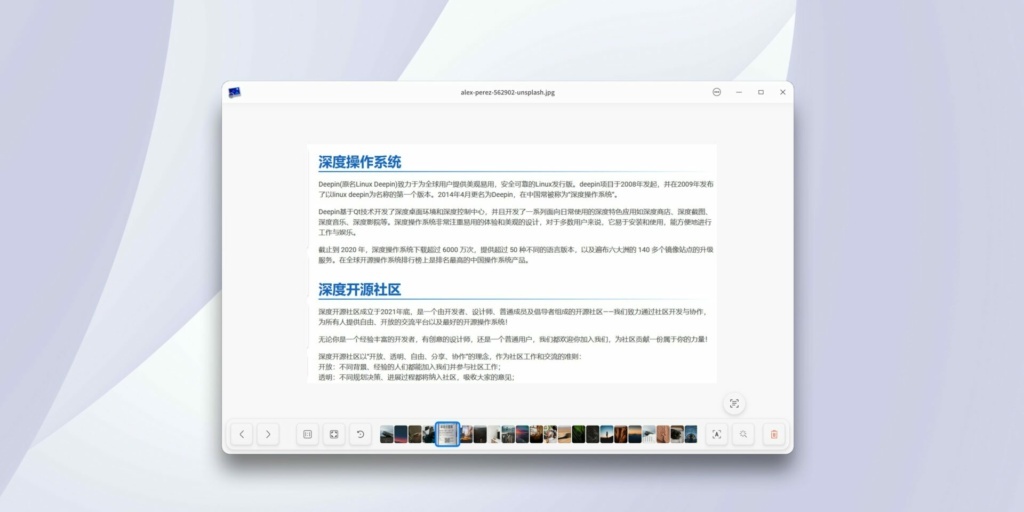Click the heading 深度操作系统 in the image
Screen dimensions: 1024x512
pos(360,162)
